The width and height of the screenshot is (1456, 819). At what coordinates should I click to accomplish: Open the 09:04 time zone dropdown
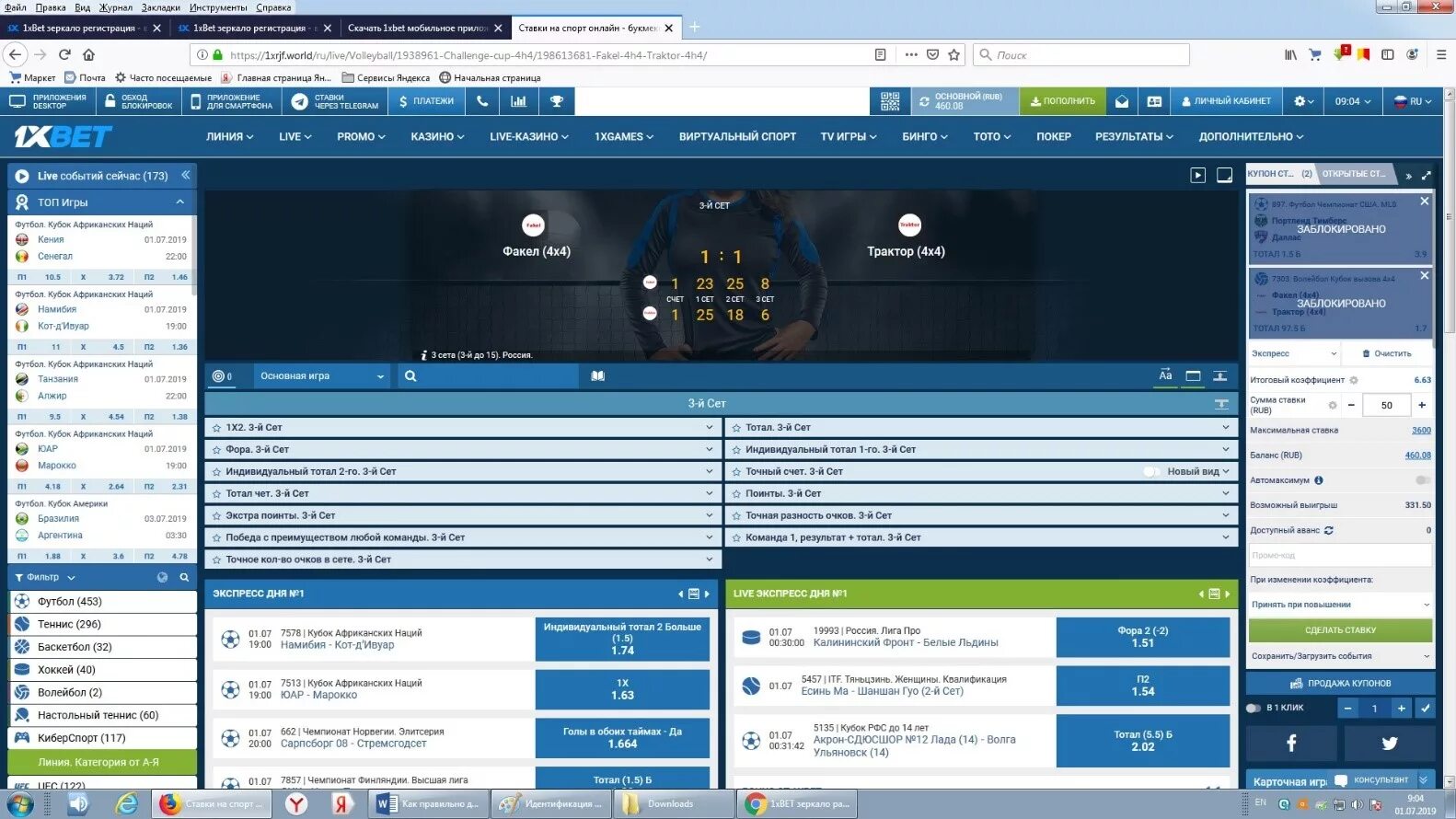[x=1353, y=101]
